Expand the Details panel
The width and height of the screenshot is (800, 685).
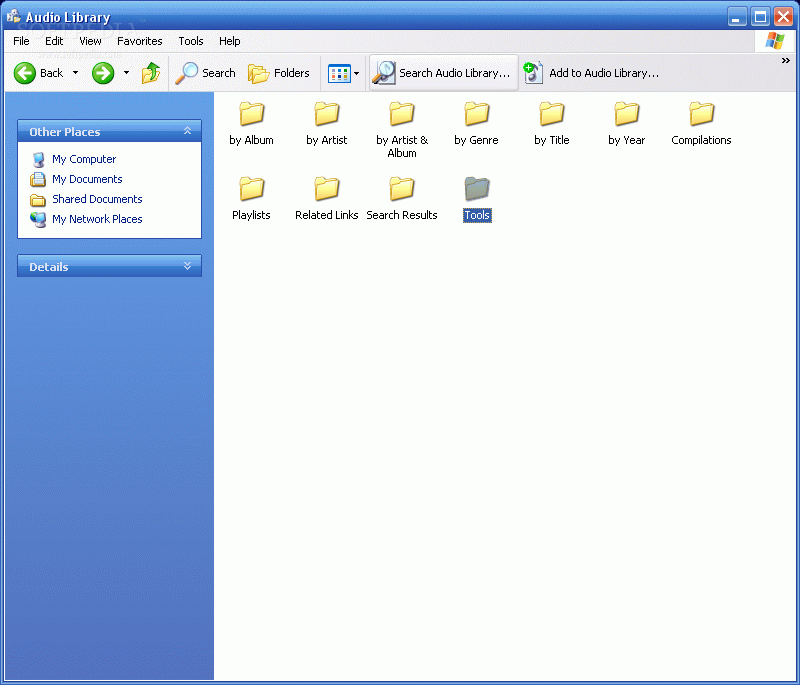(187, 266)
